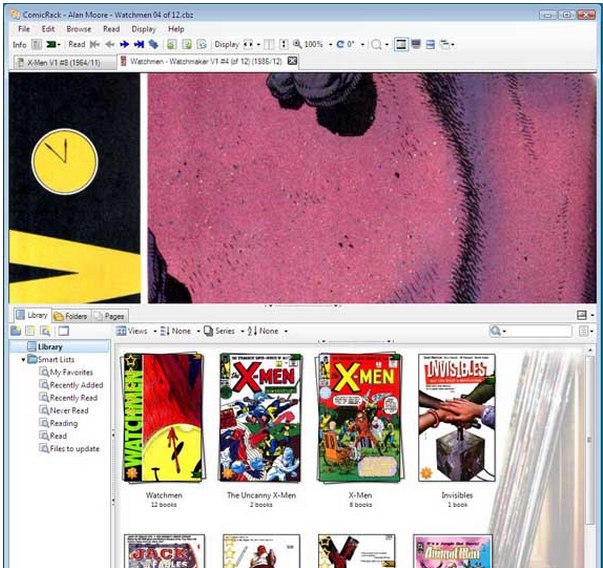
Task: Open the rotation angle dropdown arrow
Action: (x=362, y=45)
